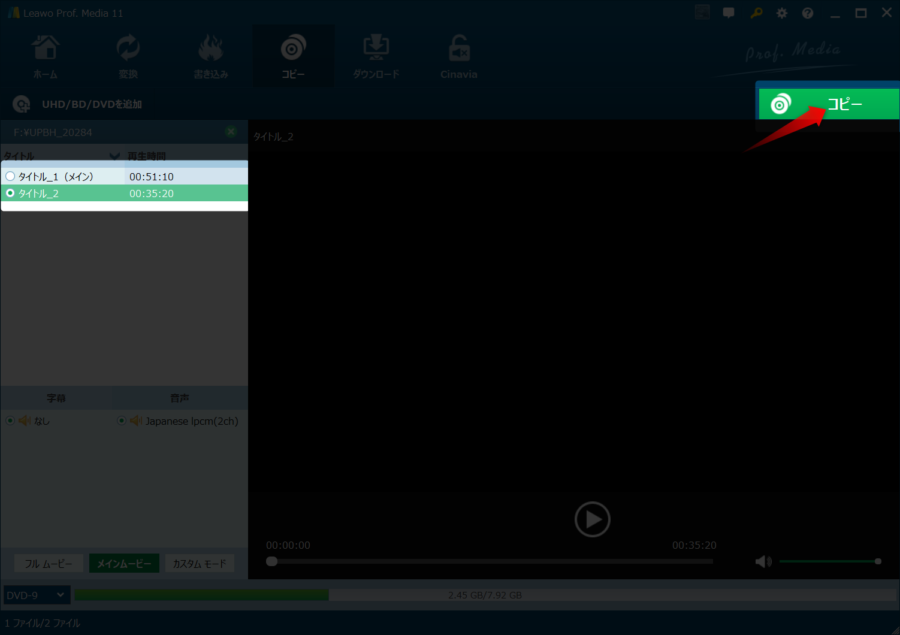900x635 pixels.
Task: Open the 書き込み burn module
Action: point(210,57)
